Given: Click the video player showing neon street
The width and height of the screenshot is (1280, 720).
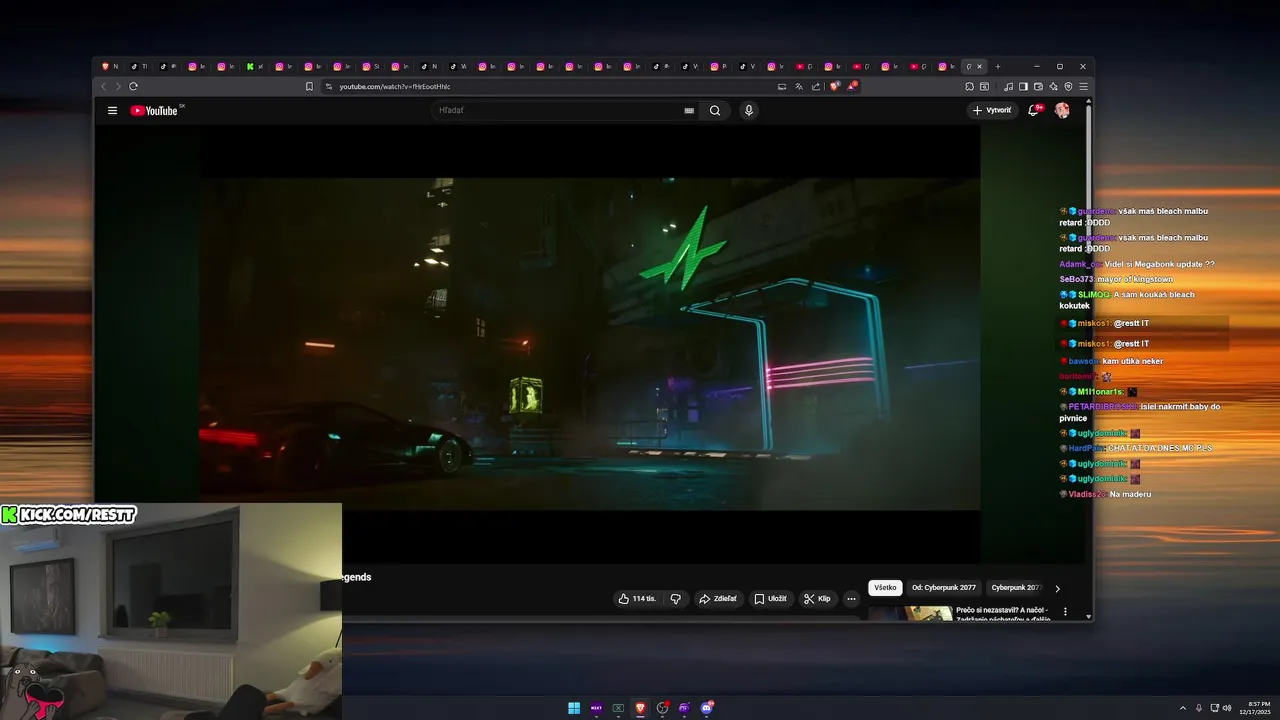Looking at the screenshot, I should pos(590,344).
